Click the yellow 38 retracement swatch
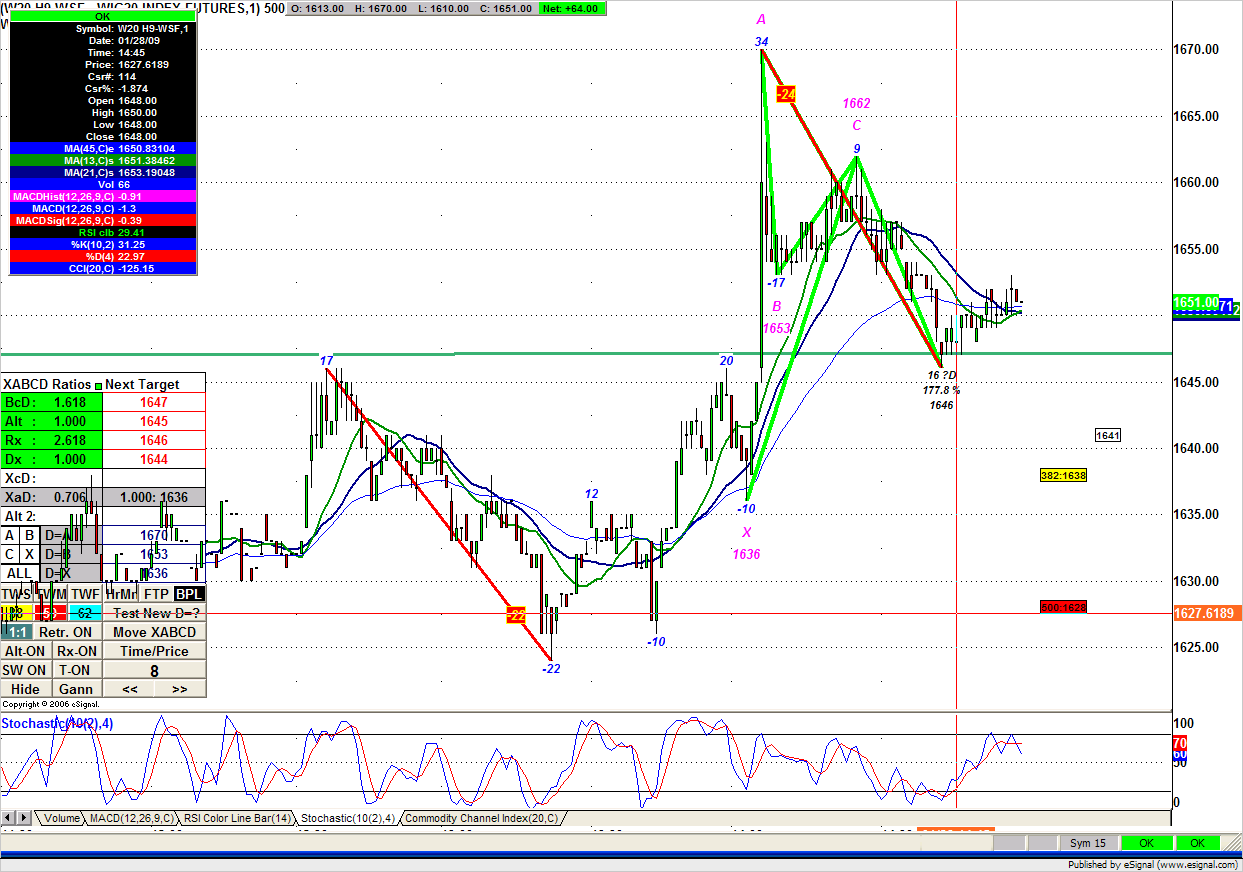This screenshot has width=1243, height=872. click(x=16, y=613)
